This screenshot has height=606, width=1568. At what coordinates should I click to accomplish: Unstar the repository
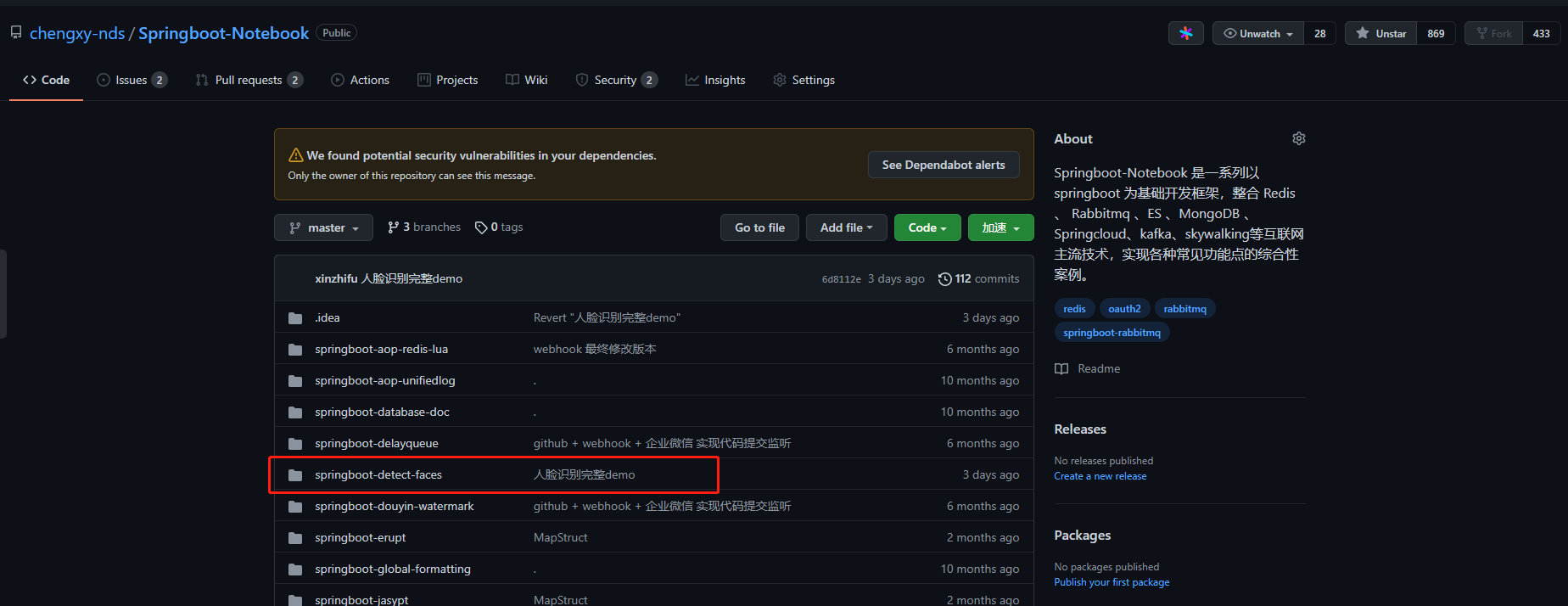click(1380, 33)
